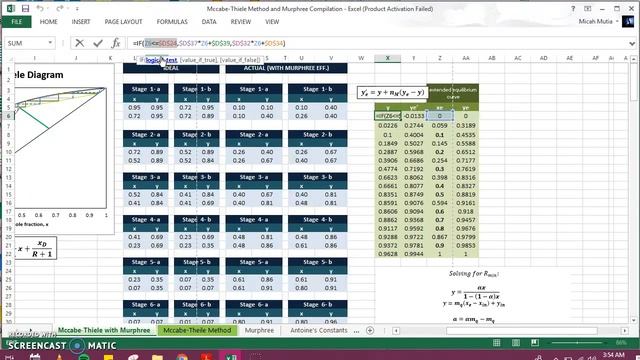640x360 pixels.
Task: Click the horizontal scrollbar left arrow
Action: pos(396,331)
